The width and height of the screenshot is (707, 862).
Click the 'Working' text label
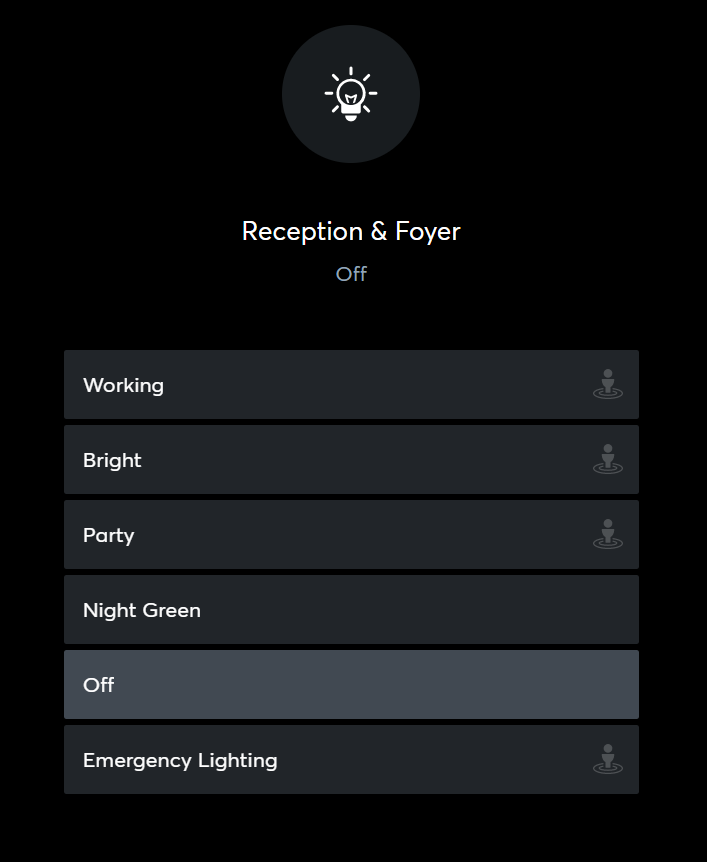coord(123,385)
